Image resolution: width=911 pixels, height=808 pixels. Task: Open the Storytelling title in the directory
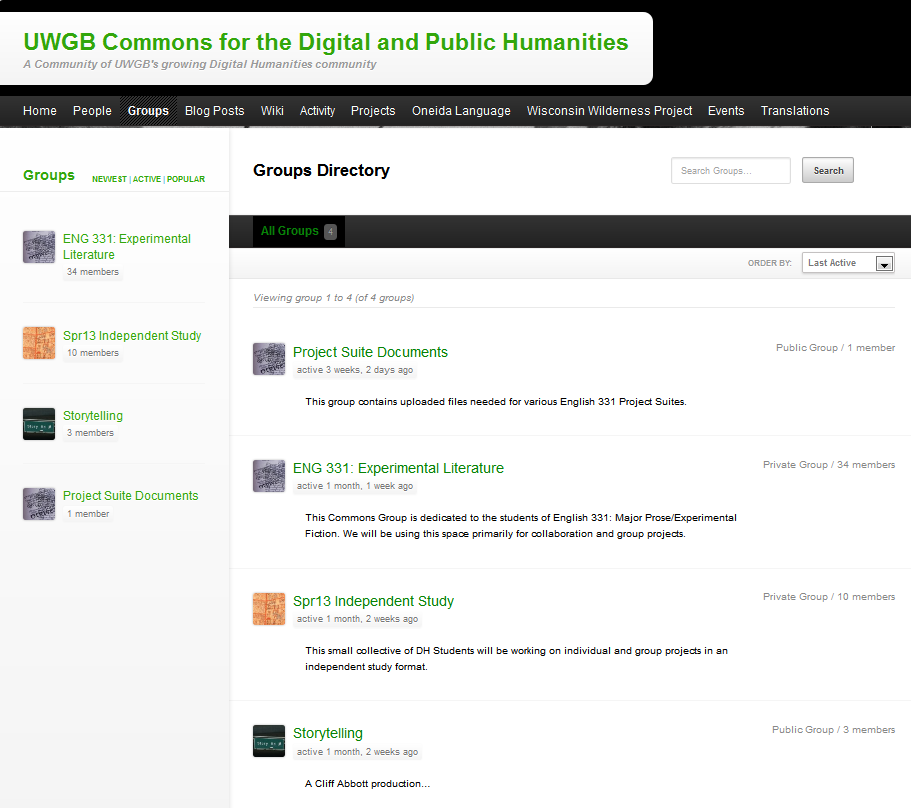tap(328, 733)
